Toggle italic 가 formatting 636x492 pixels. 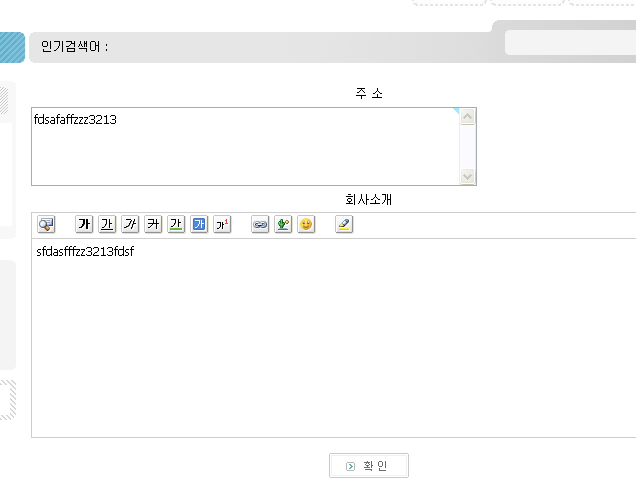(130, 224)
